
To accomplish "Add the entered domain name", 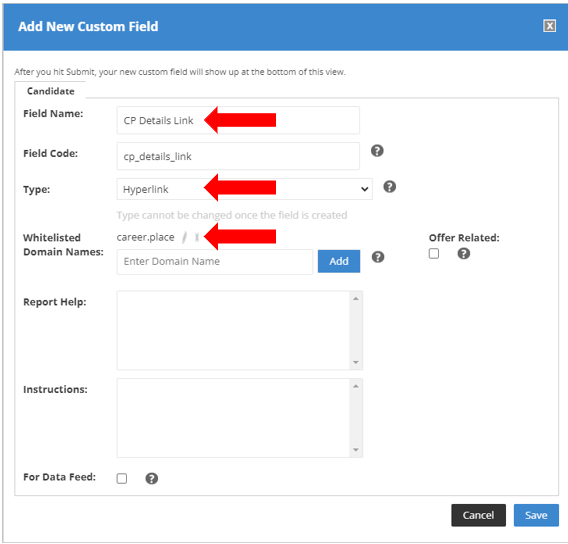I will (x=339, y=261).
